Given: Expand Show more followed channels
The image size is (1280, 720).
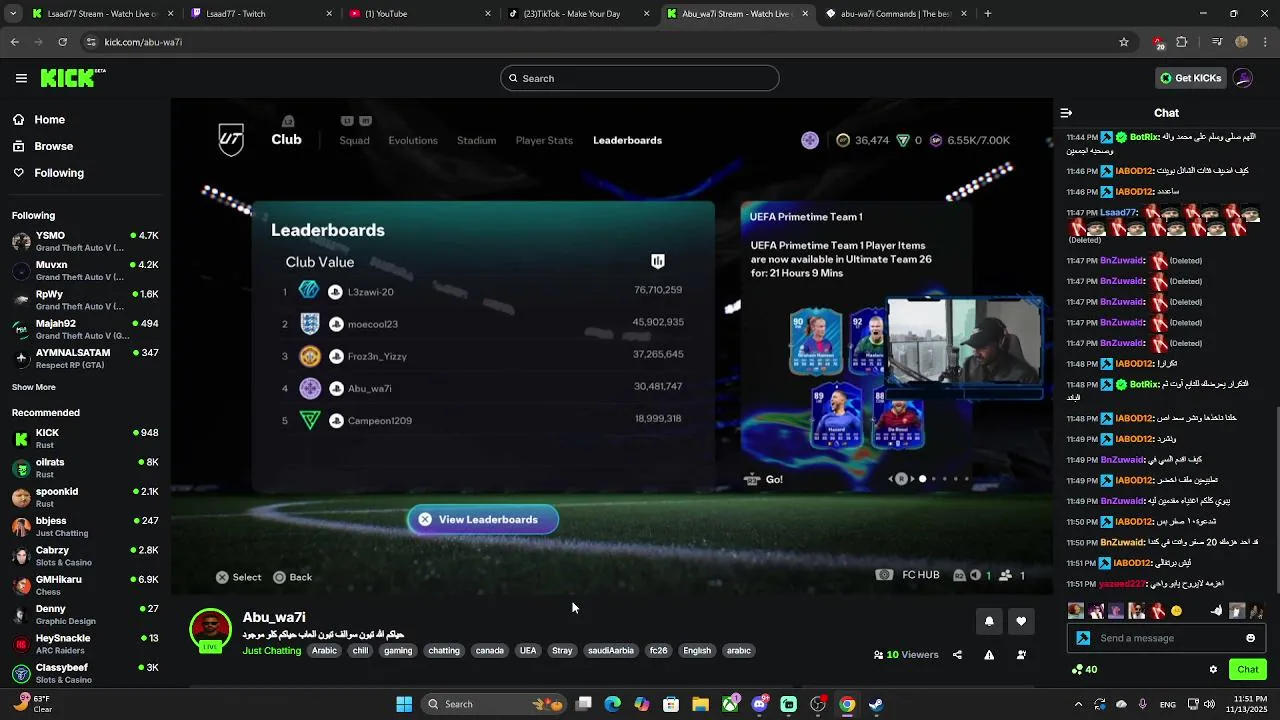Looking at the screenshot, I should pyautogui.click(x=34, y=387).
